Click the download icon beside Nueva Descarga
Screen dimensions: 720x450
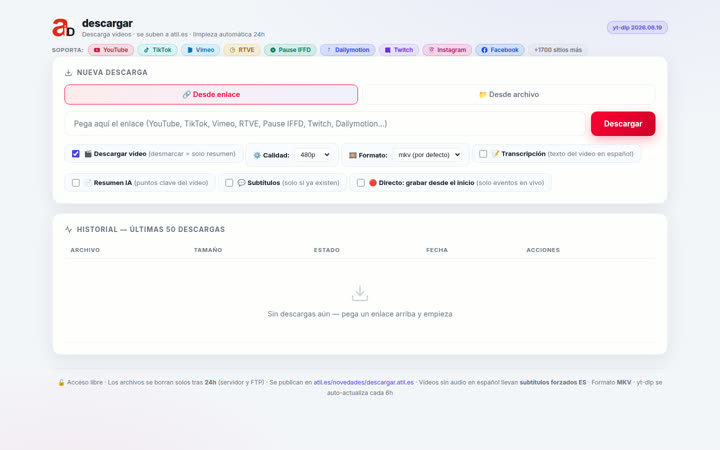click(68, 73)
